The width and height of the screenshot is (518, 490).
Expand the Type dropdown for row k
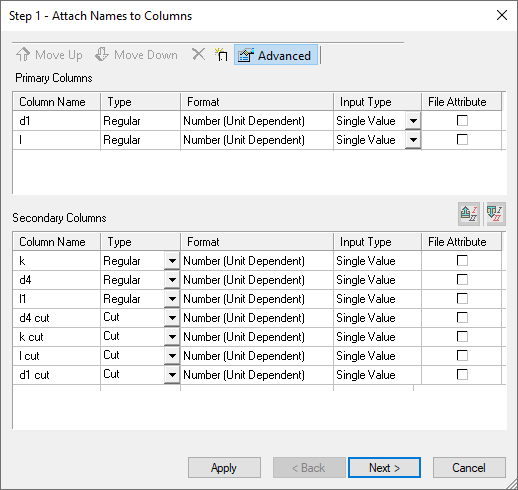(x=172, y=261)
